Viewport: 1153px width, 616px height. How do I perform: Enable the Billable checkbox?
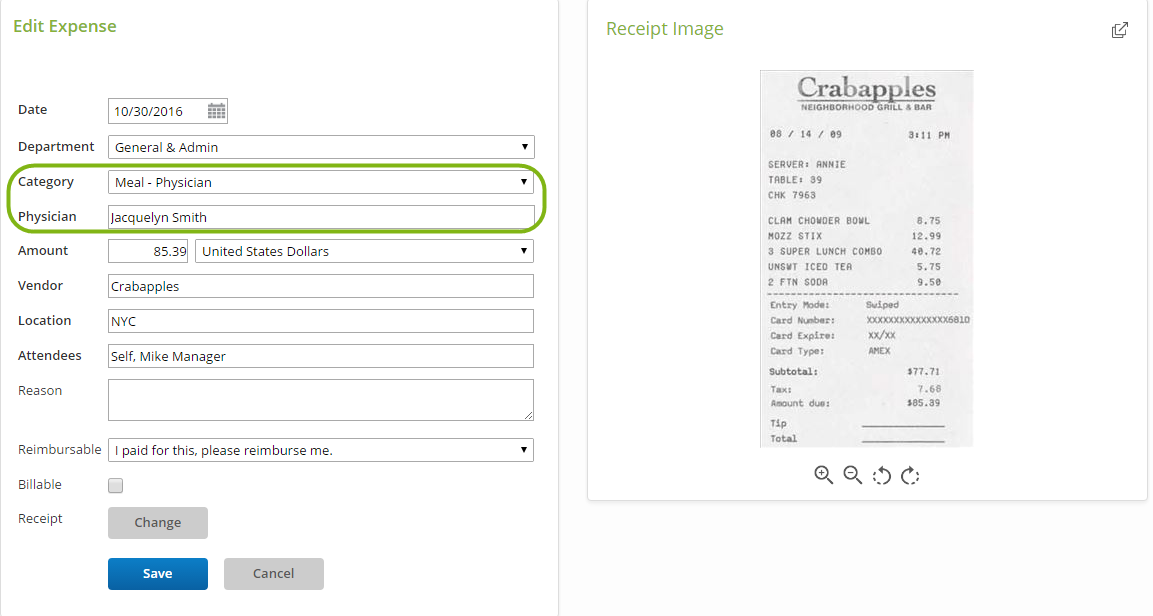click(x=115, y=485)
